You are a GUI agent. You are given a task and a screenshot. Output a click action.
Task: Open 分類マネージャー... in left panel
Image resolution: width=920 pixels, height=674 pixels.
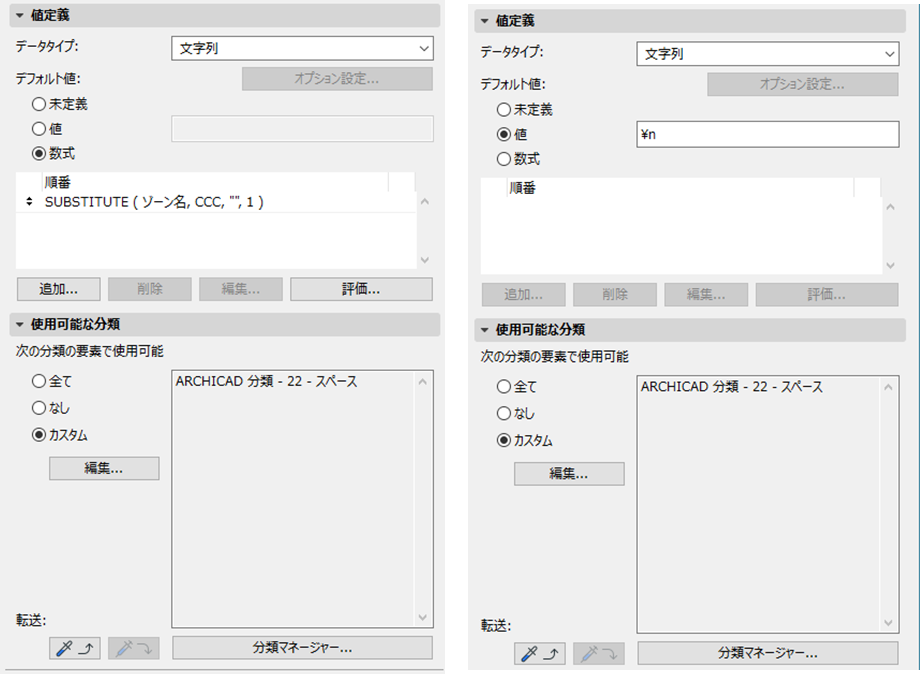tap(302, 648)
